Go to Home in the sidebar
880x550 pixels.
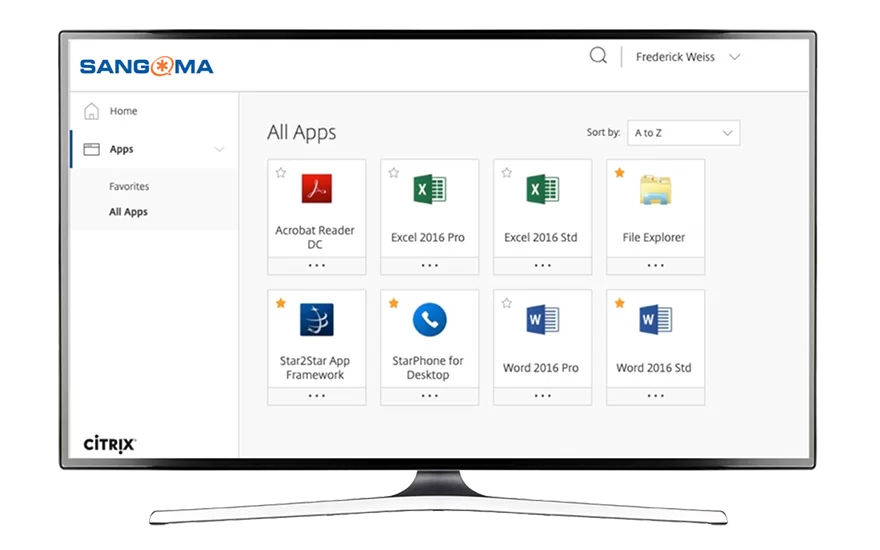(x=123, y=111)
